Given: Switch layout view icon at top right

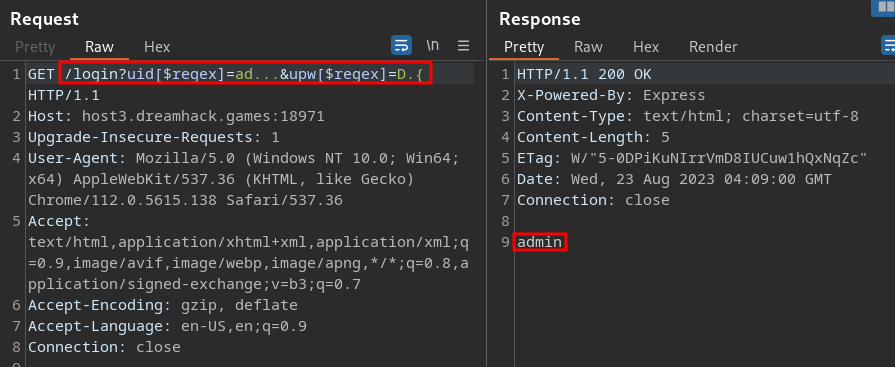Looking at the screenshot, I should coord(884,7).
